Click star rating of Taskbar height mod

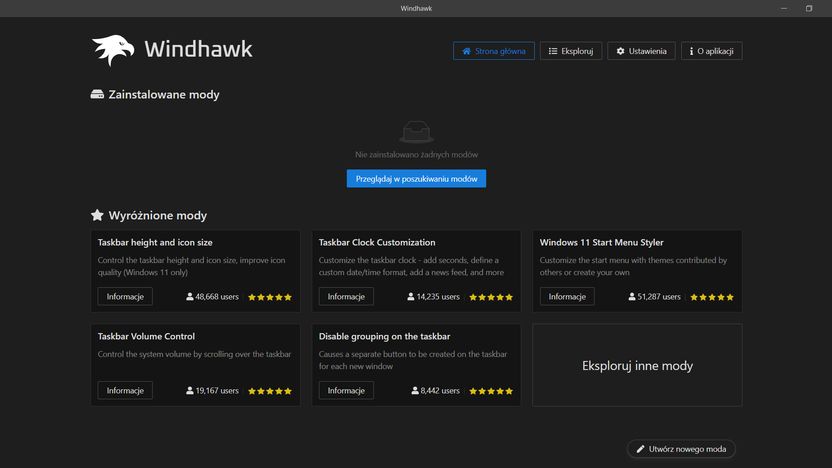point(270,297)
